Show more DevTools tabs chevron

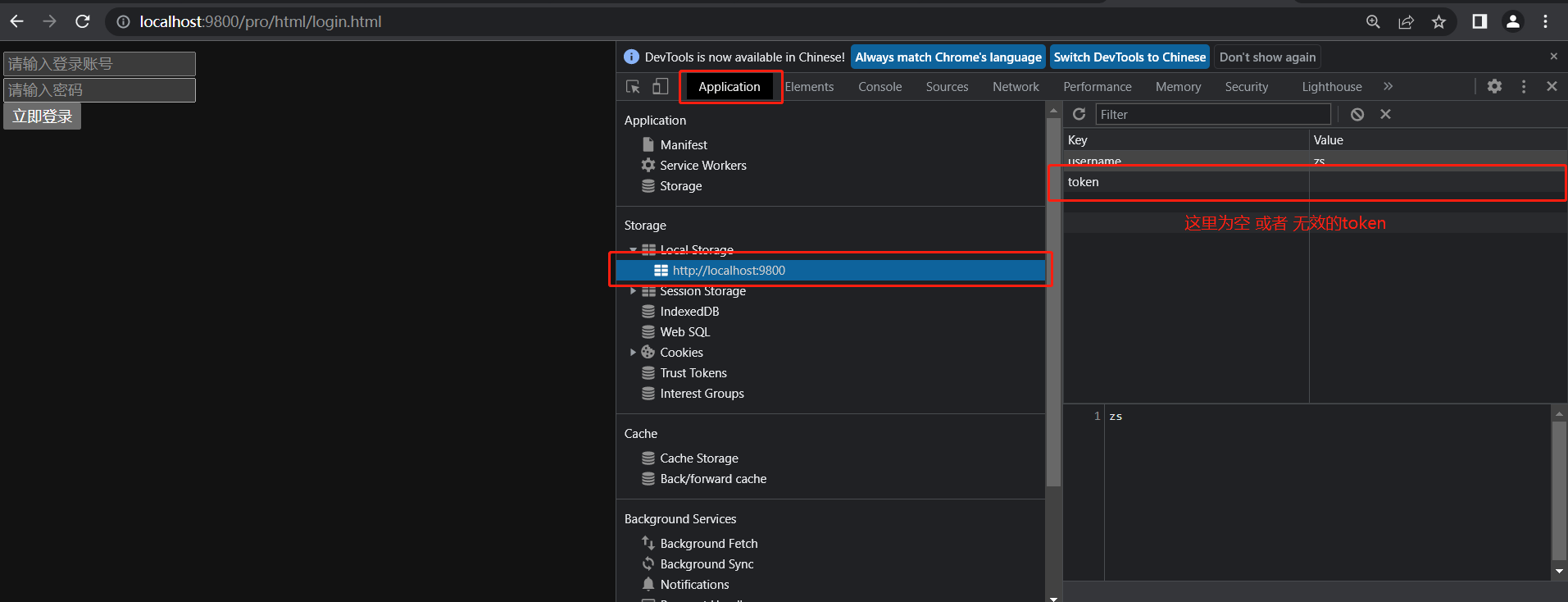click(1388, 86)
